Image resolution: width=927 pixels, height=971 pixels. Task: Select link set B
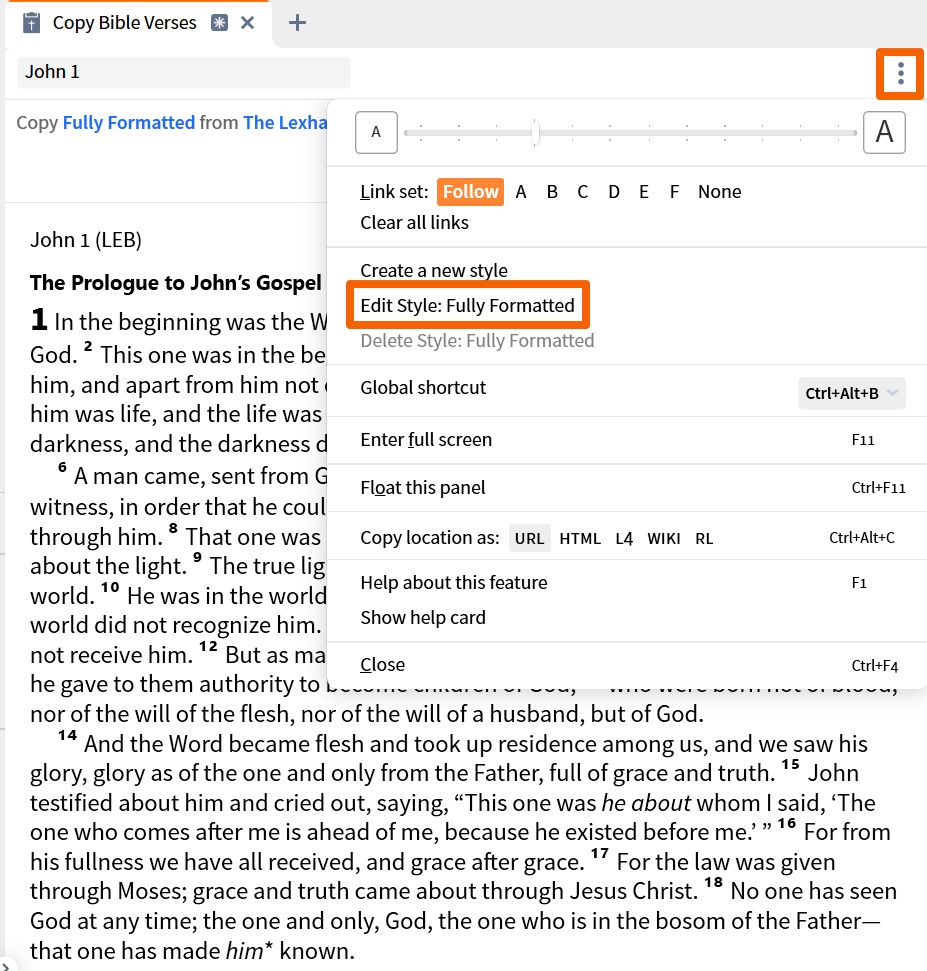pyautogui.click(x=552, y=192)
